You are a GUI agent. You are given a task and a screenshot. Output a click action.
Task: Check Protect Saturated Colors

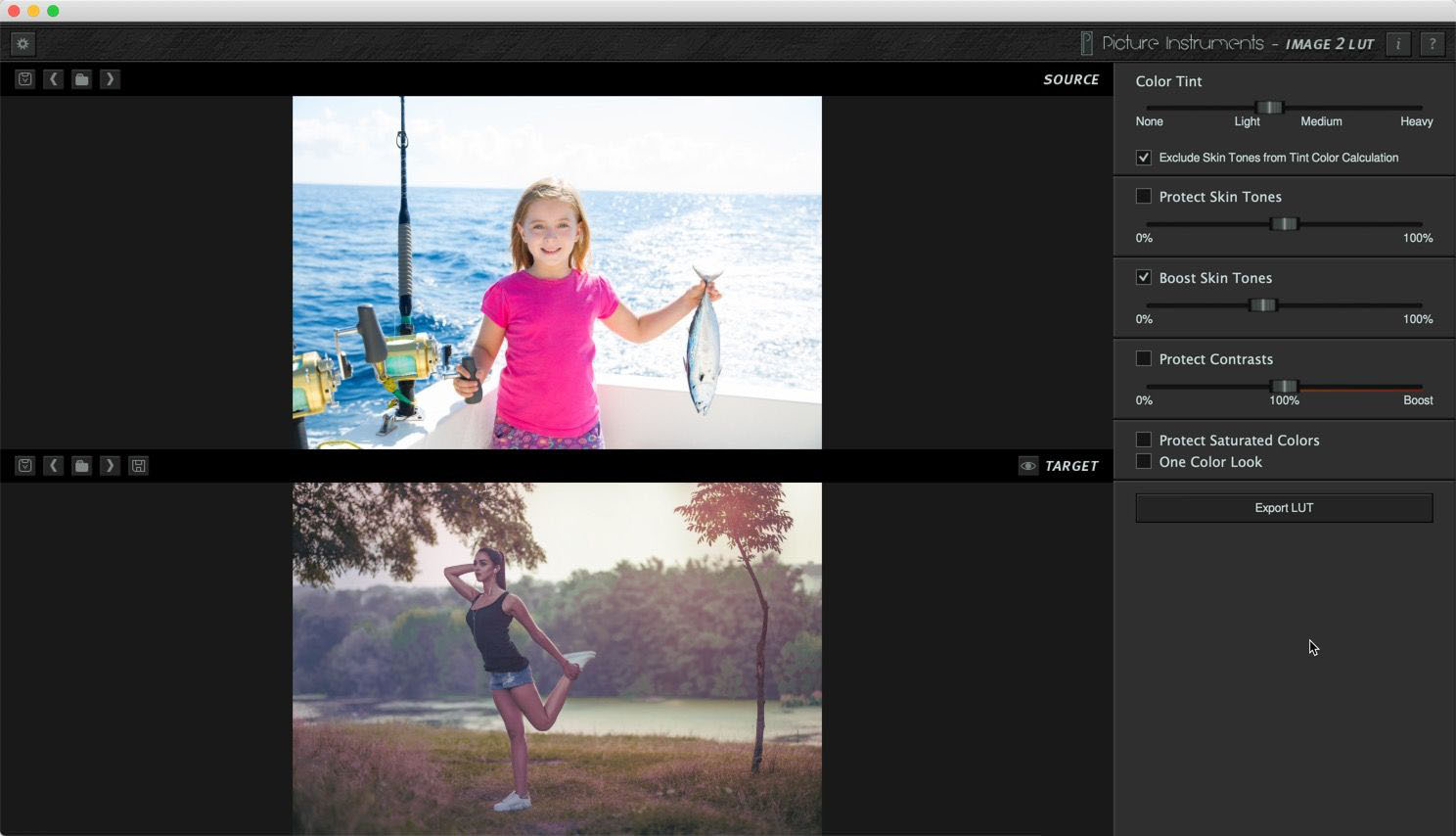pyautogui.click(x=1143, y=441)
